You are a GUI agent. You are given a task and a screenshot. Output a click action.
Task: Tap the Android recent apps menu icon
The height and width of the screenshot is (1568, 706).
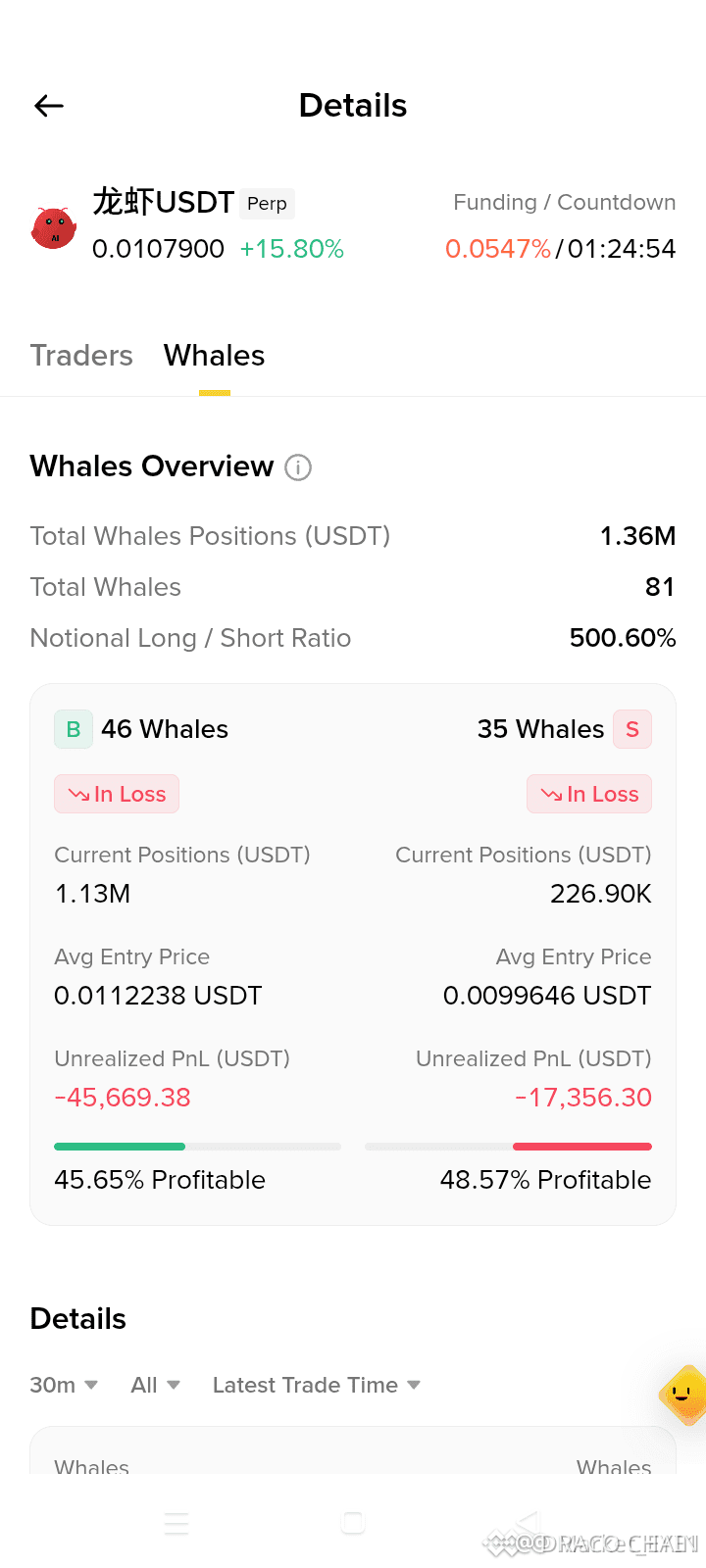(x=176, y=1523)
